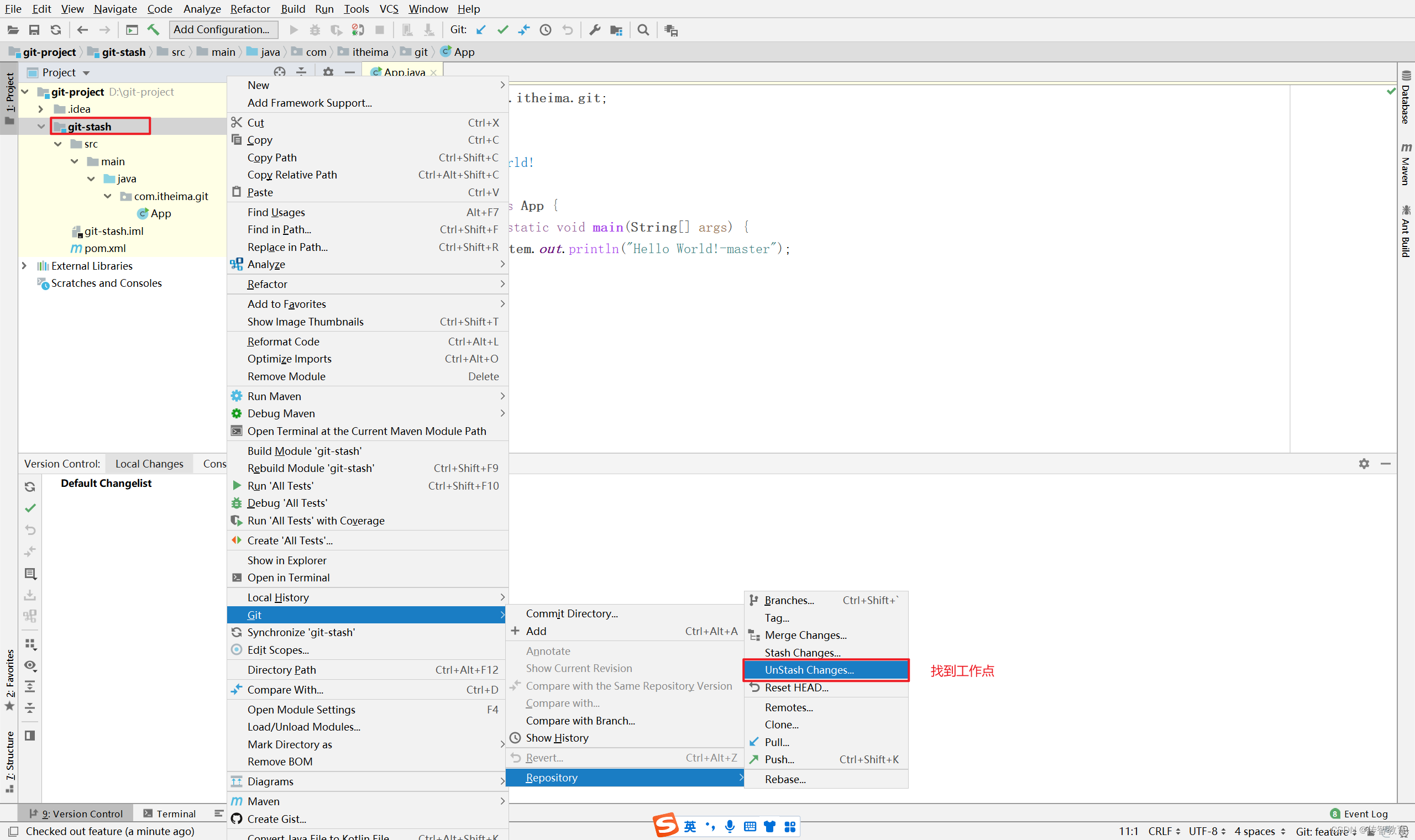Open Git show history clock icon
Image resolution: width=1415 pixels, height=840 pixels.
point(545,30)
